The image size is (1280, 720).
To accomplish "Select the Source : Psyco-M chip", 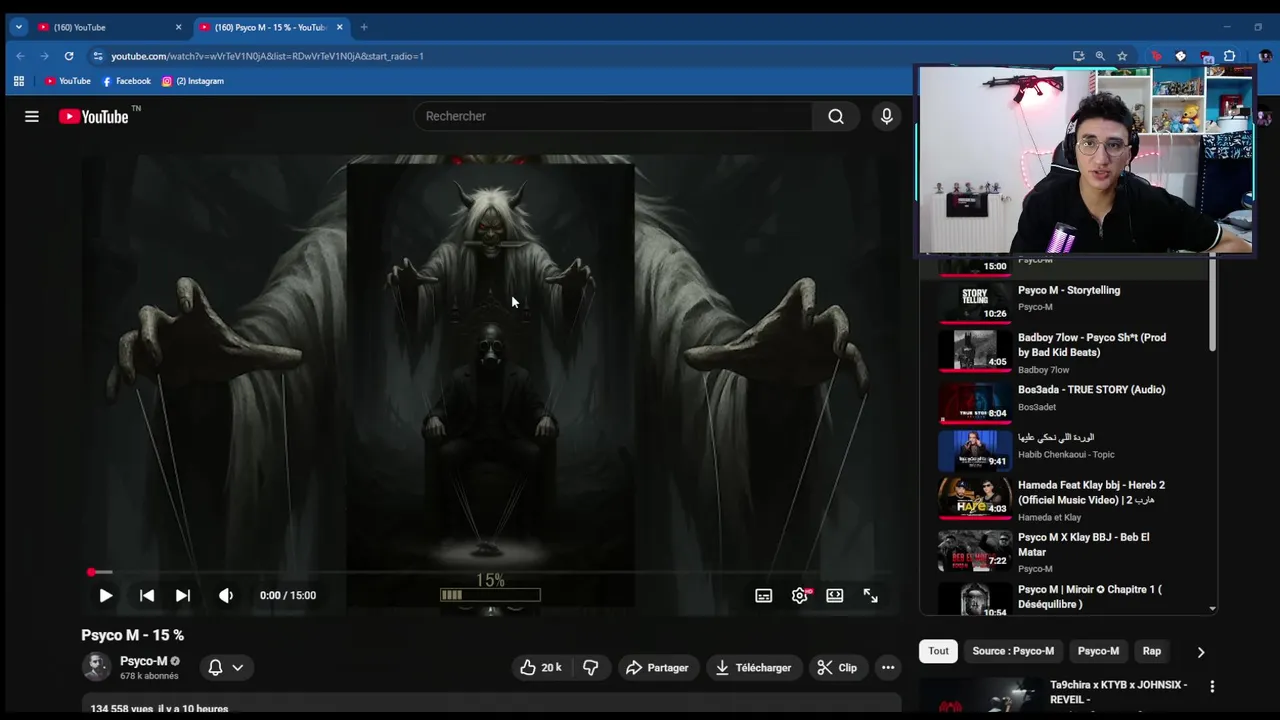I will tap(1013, 651).
